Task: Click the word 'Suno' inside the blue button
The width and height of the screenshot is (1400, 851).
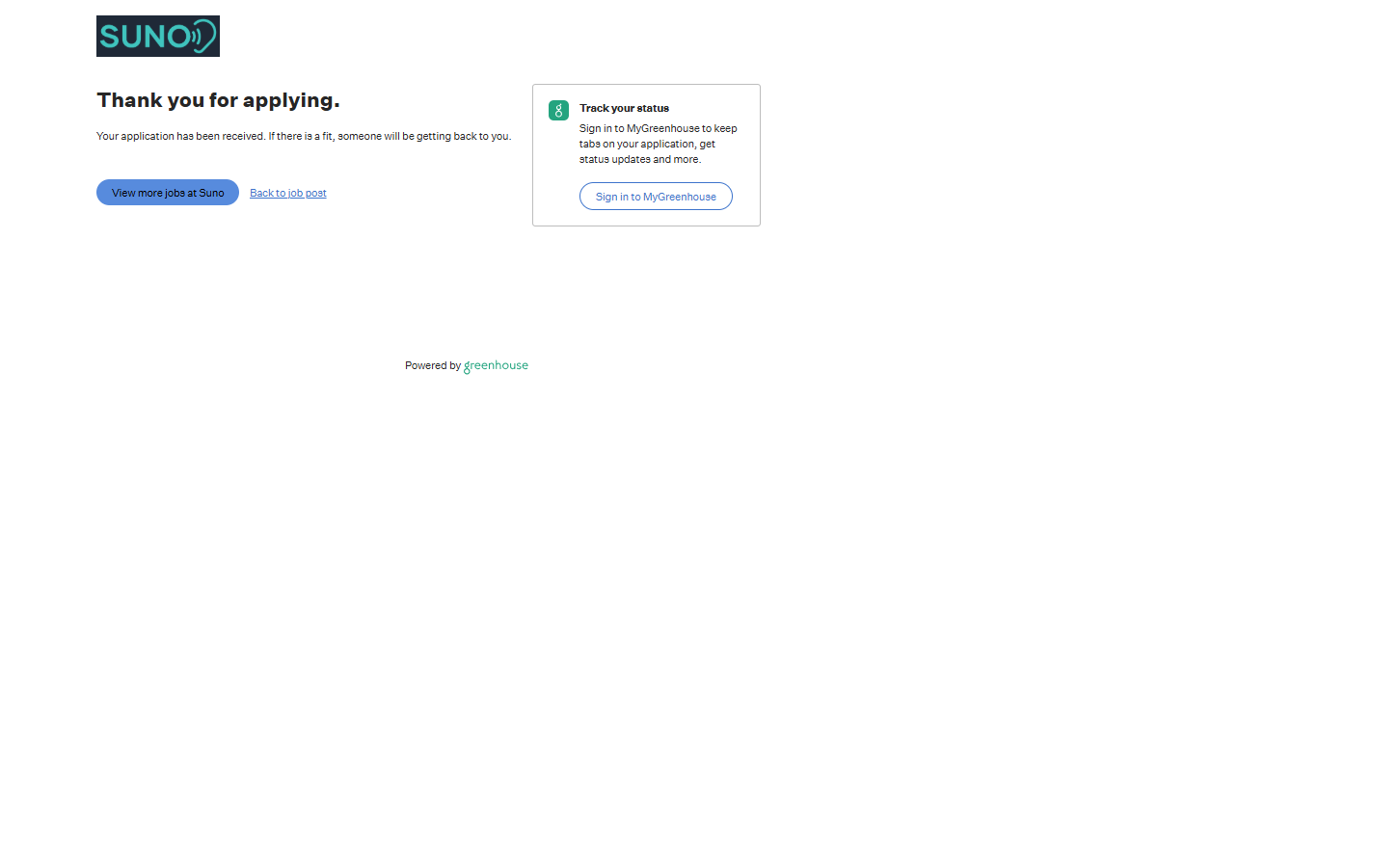Action: click(211, 194)
